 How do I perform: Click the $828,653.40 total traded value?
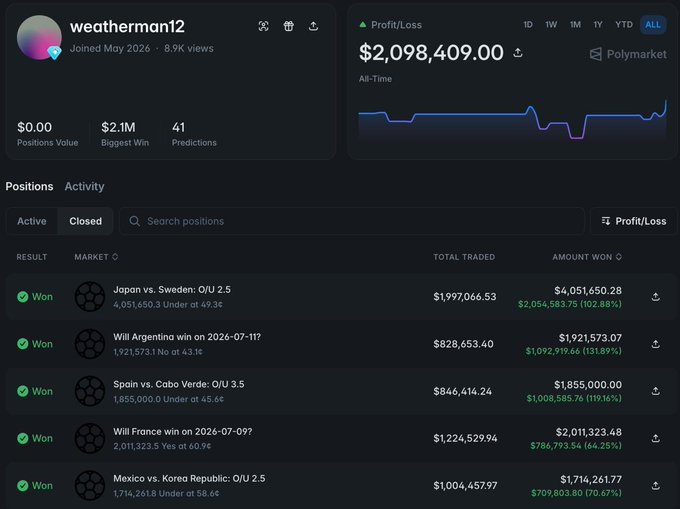(463, 344)
